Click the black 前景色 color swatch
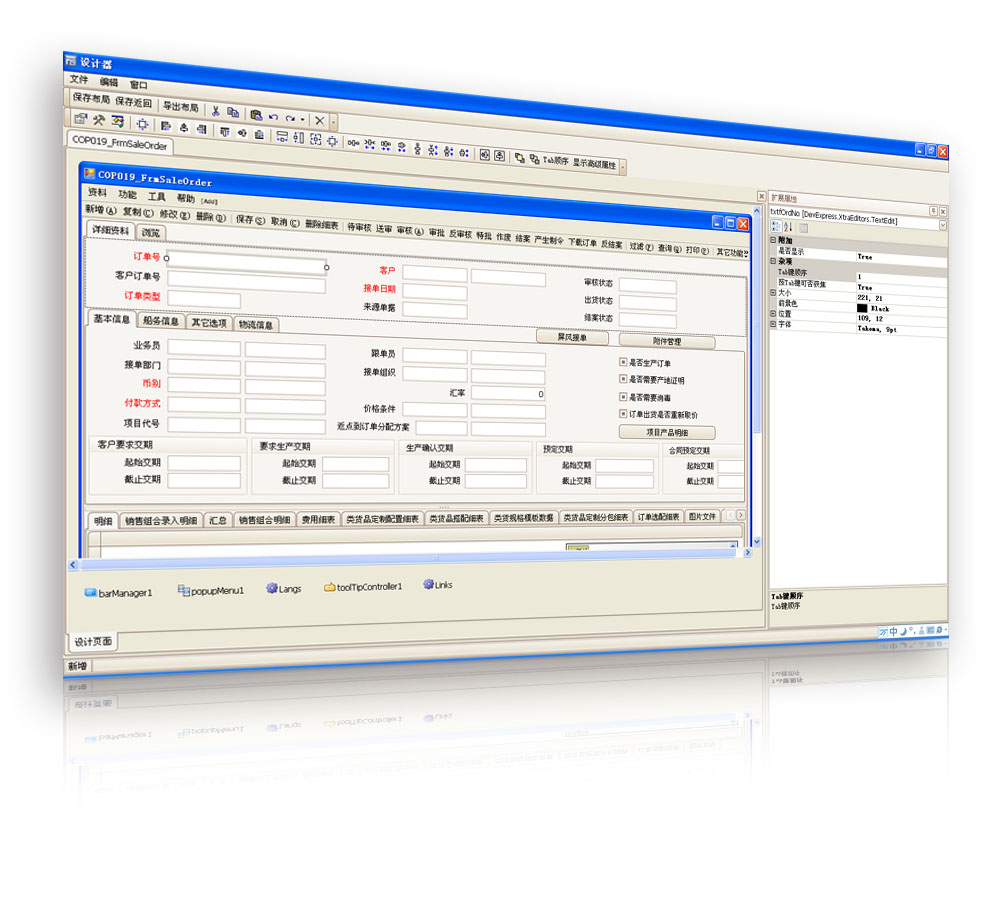 (x=862, y=307)
